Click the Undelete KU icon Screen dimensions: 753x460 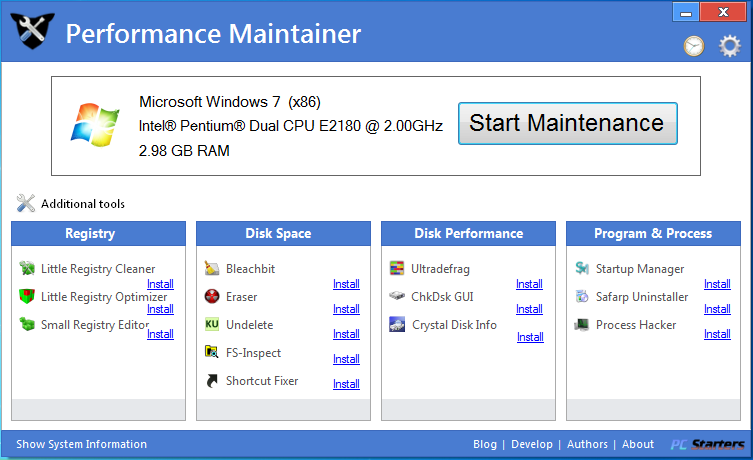tap(212, 324)
